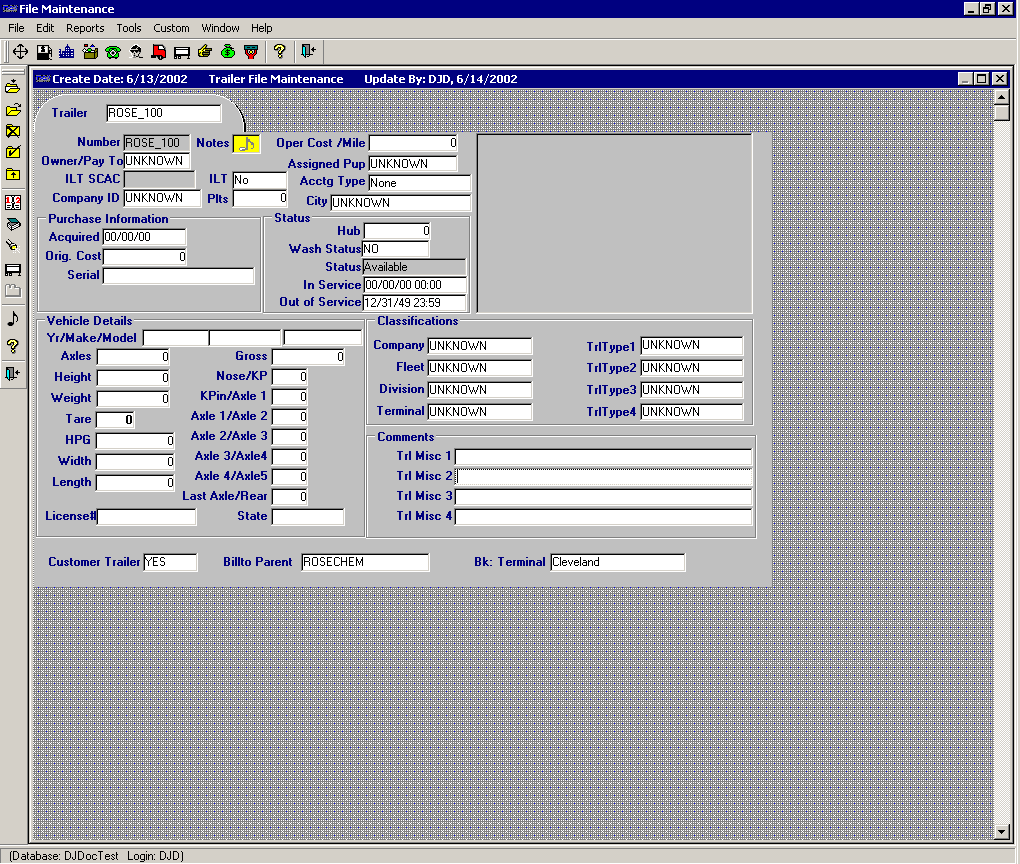Click the exit door icon in top toolbar

pos(308,51)
